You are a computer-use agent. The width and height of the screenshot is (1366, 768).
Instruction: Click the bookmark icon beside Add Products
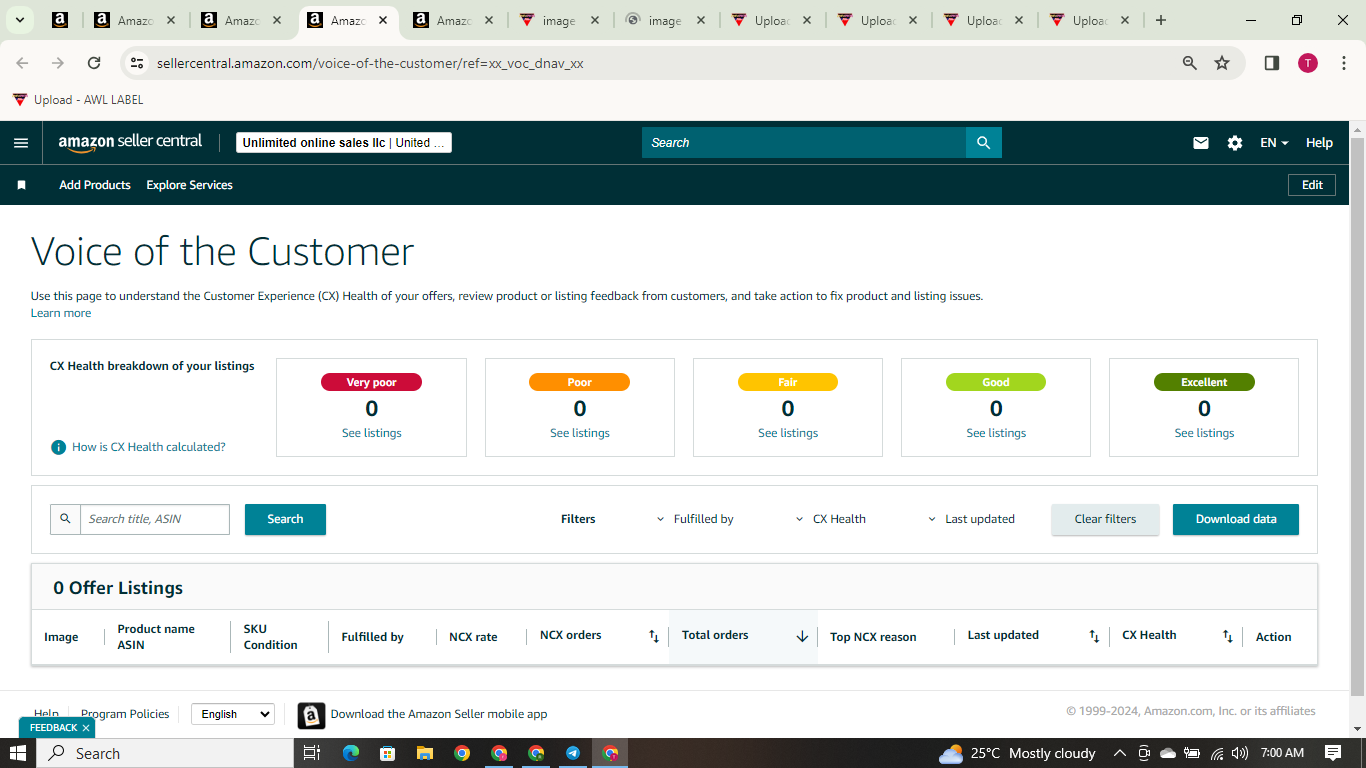pos(21,185)
